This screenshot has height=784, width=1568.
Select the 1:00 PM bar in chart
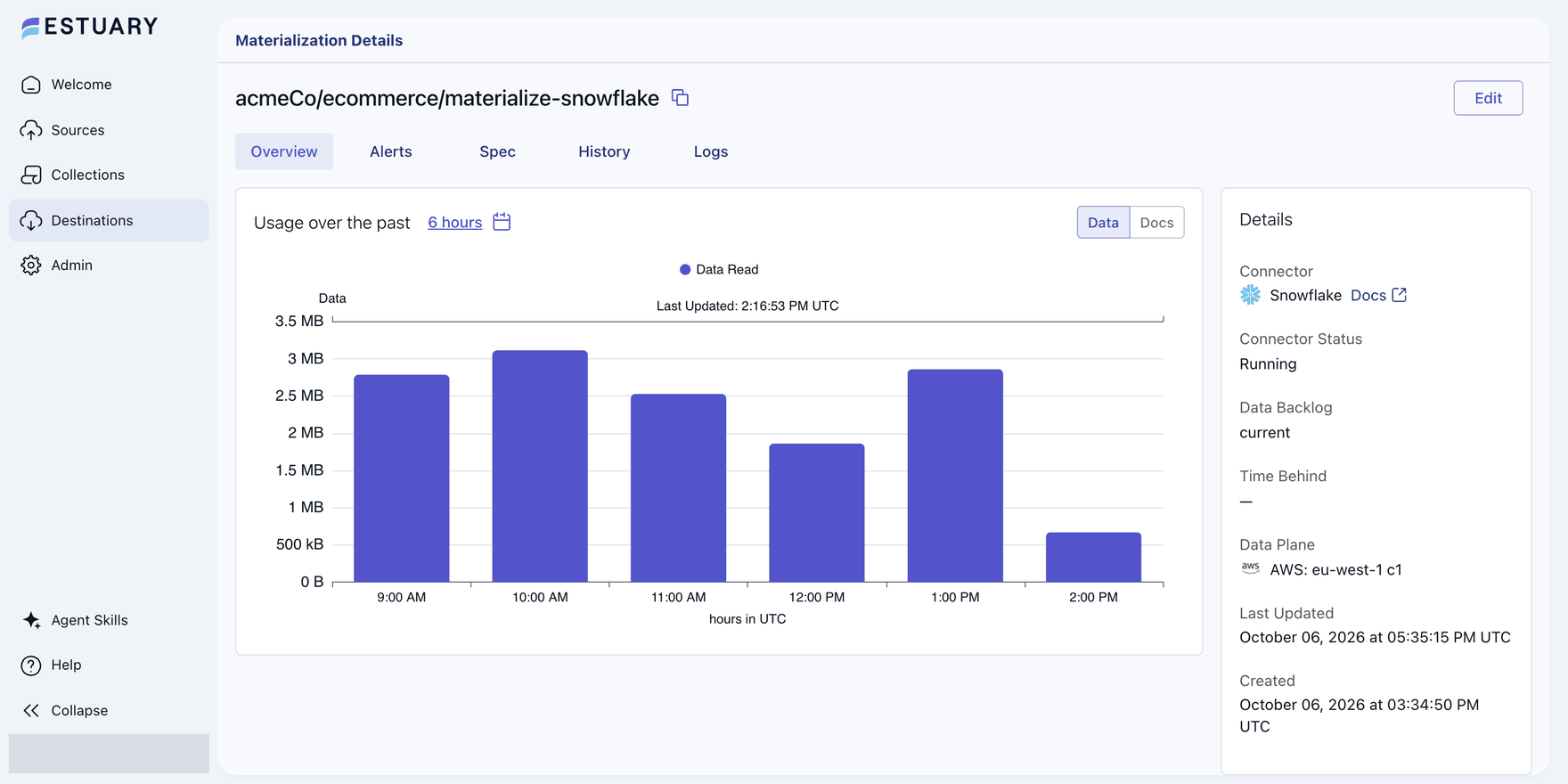tap(955, 476)
